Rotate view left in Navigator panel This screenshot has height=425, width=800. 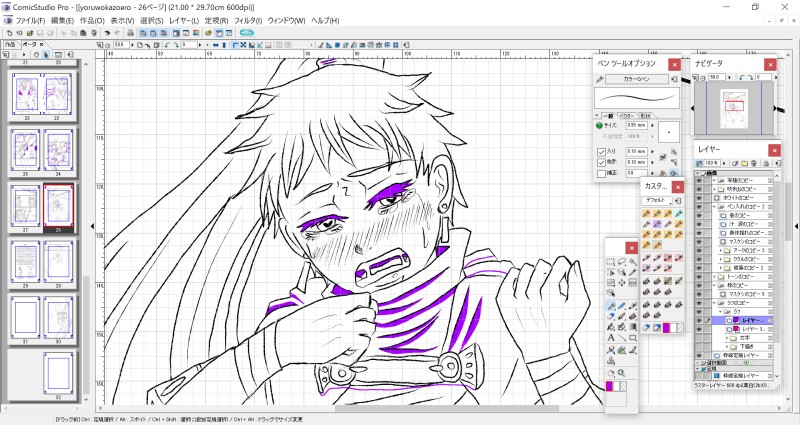click(x=742, y=77)
